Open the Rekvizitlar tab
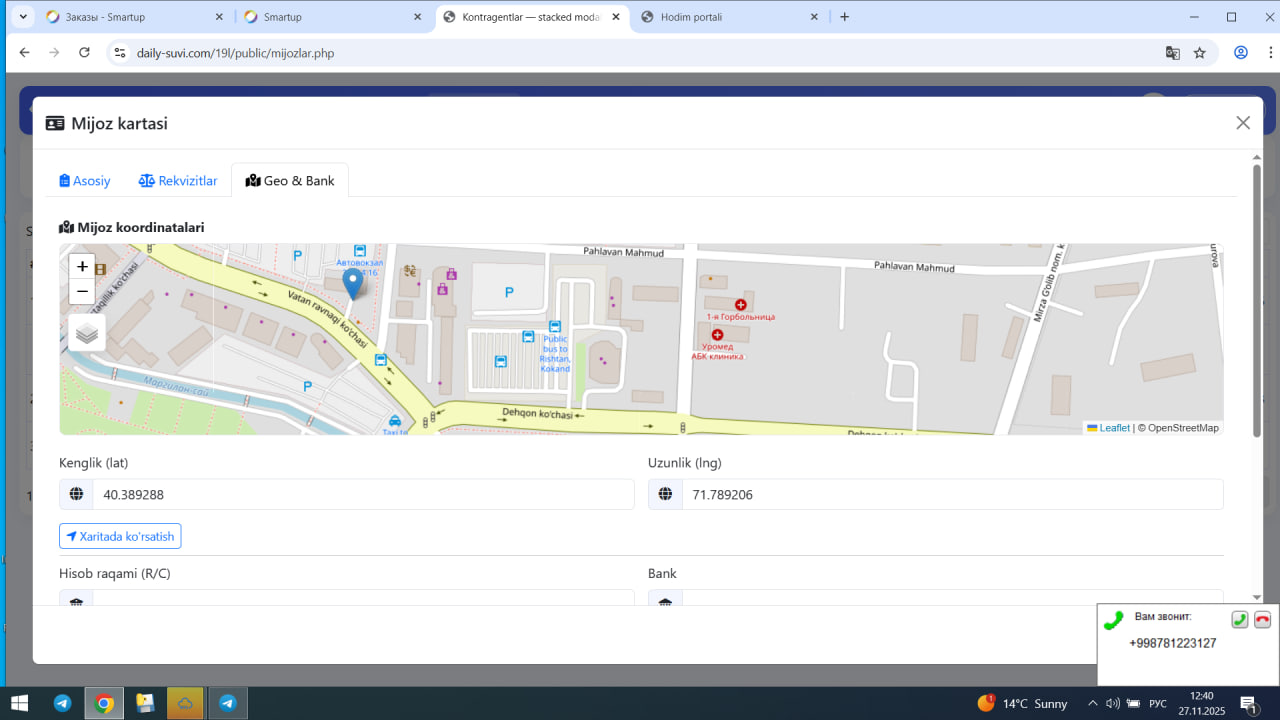 (x=178, y=181)
